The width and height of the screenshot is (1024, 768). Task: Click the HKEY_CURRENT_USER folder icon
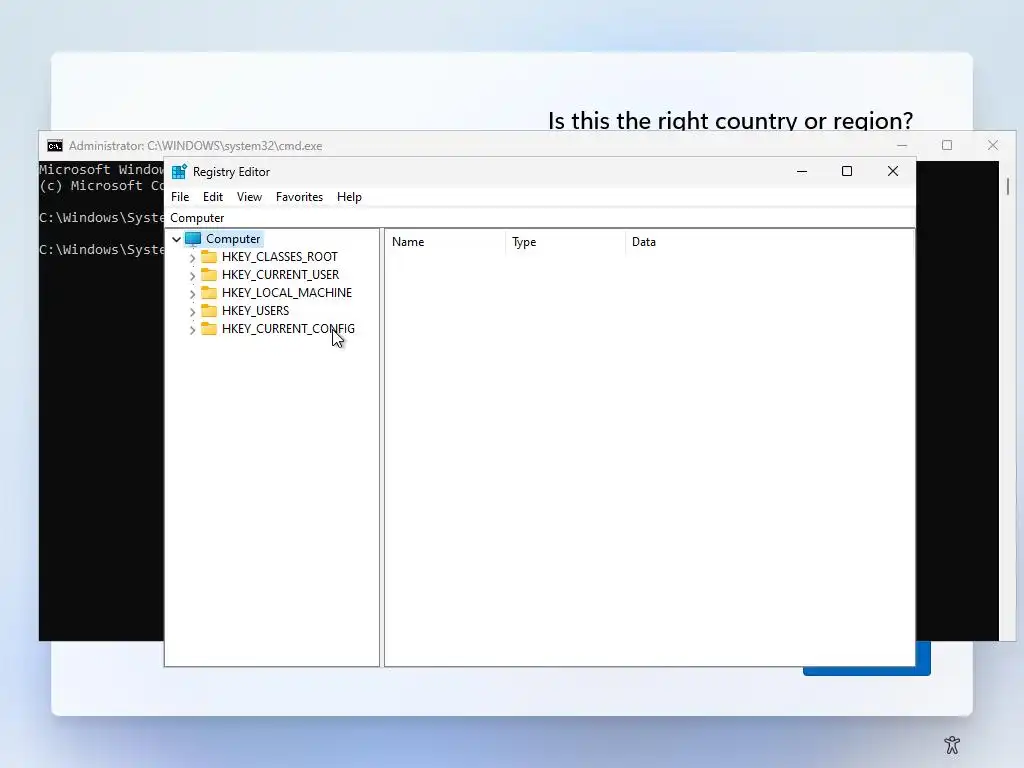coord(209,274)
